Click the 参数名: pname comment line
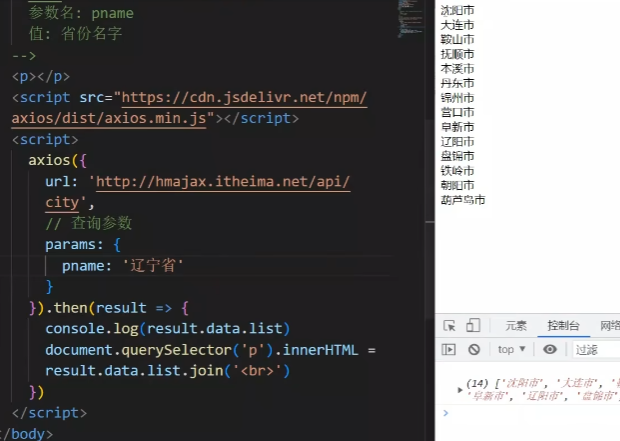 click(81, 13)
